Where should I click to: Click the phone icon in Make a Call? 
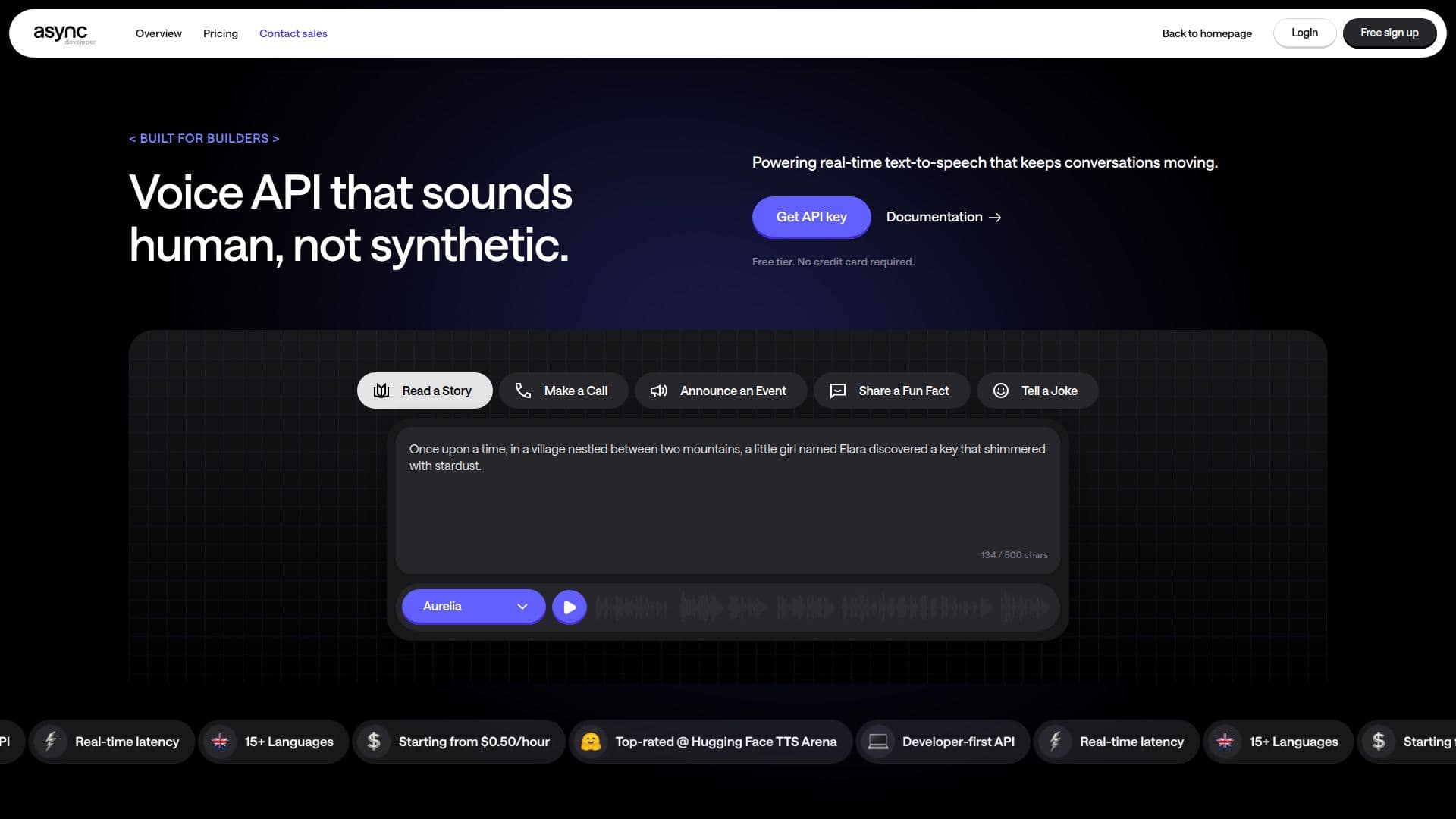[523, 391]
